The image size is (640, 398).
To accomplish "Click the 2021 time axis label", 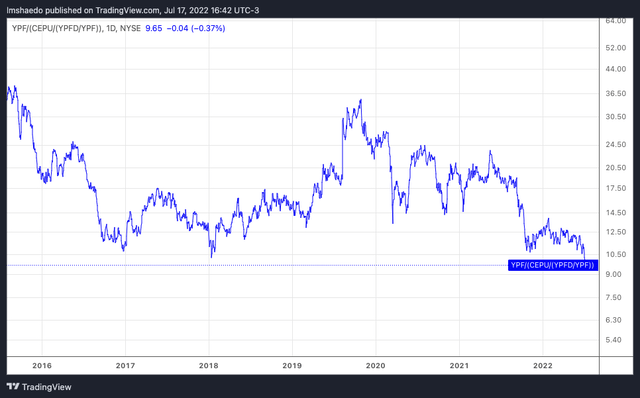I will pos(459,366).
